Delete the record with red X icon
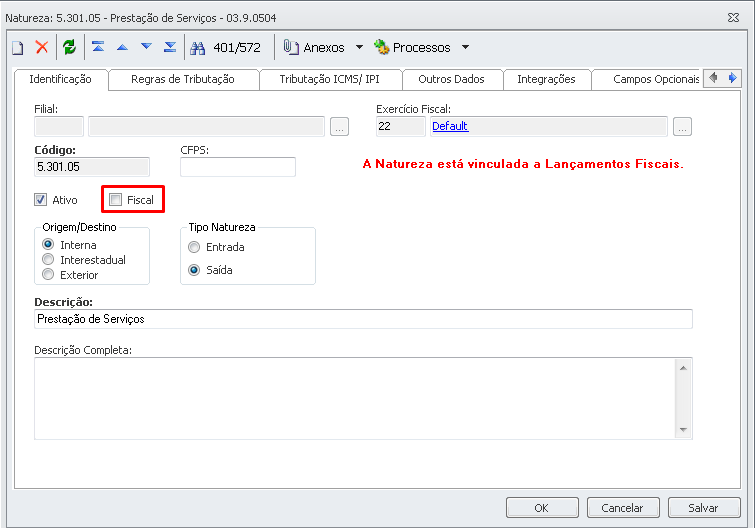755x528 pixels. 42,47
